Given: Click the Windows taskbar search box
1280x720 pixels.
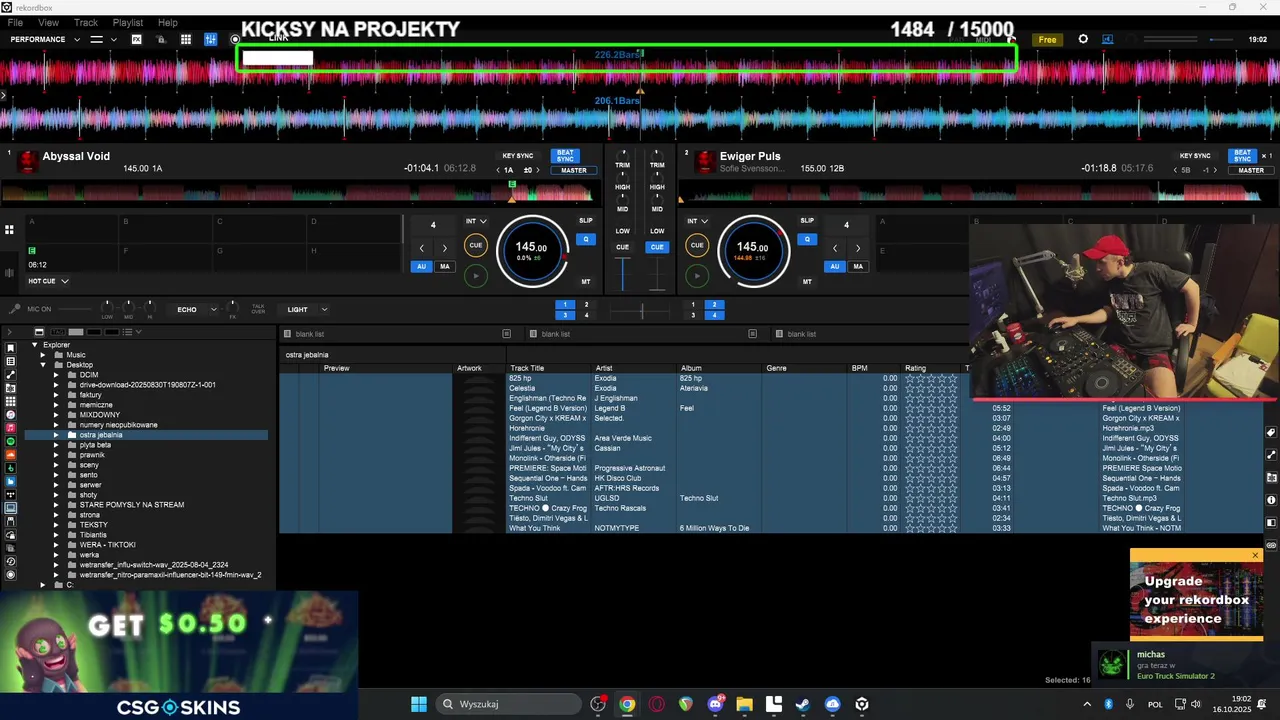Looking at the screenshot, I should click(x=508, y=704).
